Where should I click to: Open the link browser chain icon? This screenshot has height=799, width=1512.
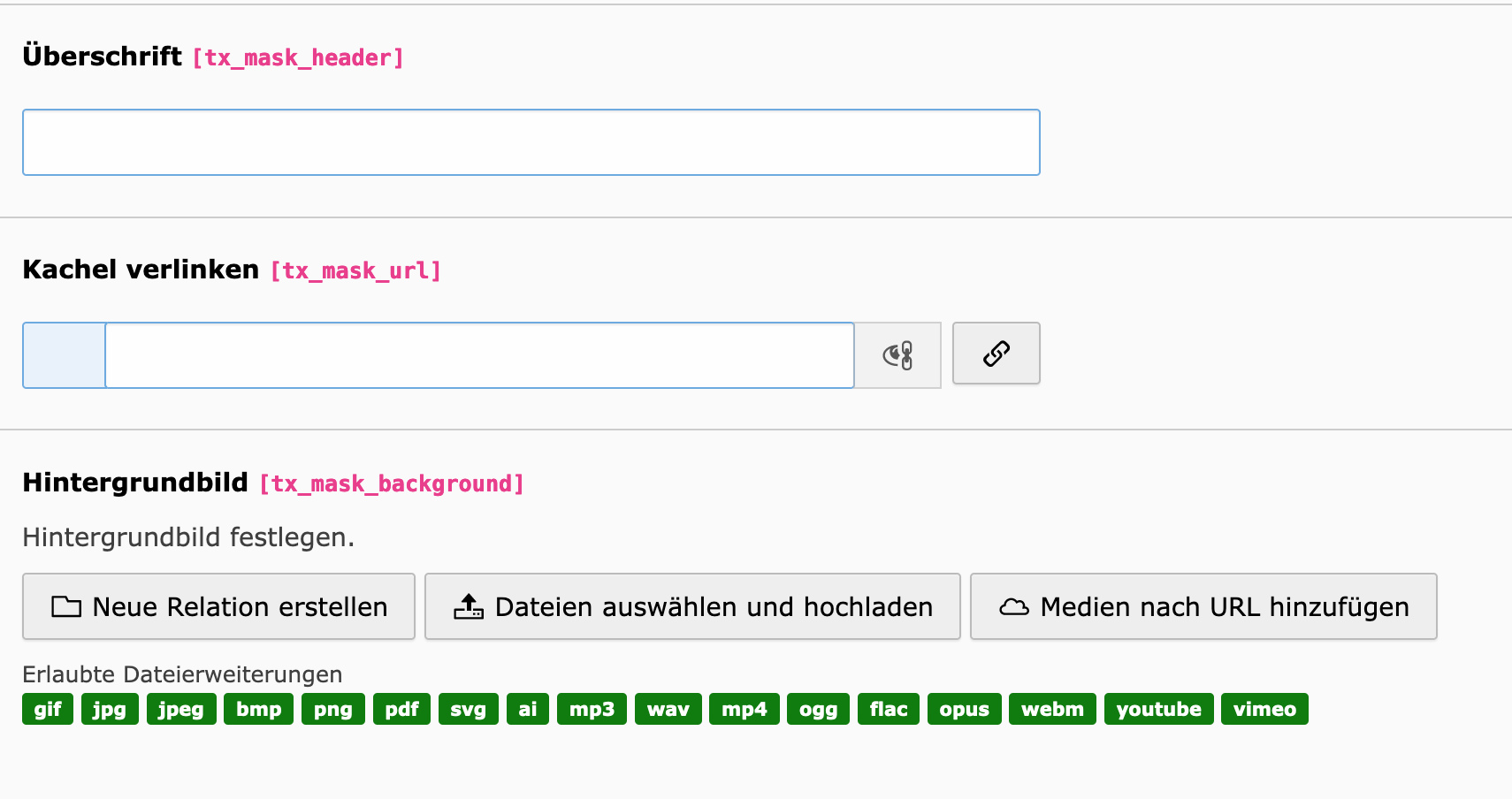[996, 354]
